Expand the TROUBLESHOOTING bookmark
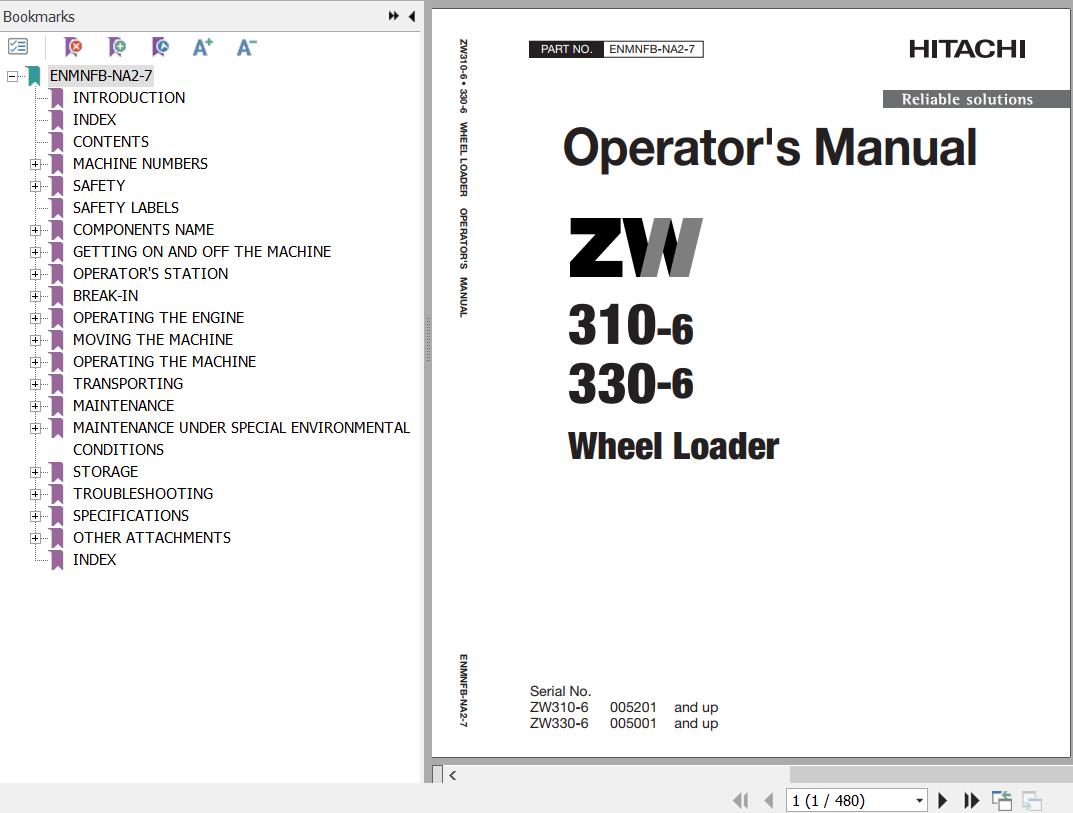1073x813 pixels. pyautogui.click(x=35, y=494)
